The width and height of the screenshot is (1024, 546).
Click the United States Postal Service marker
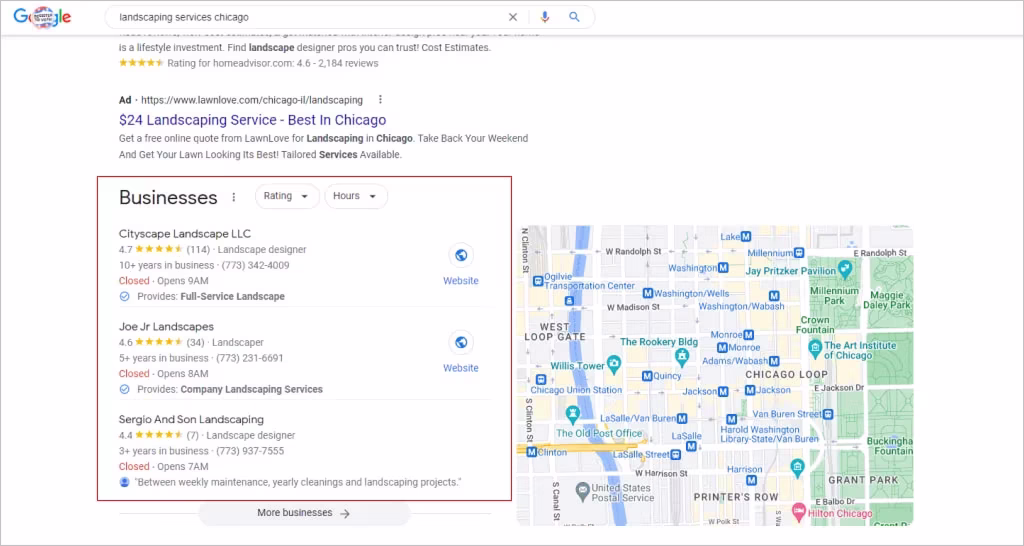tap(582, 489)
